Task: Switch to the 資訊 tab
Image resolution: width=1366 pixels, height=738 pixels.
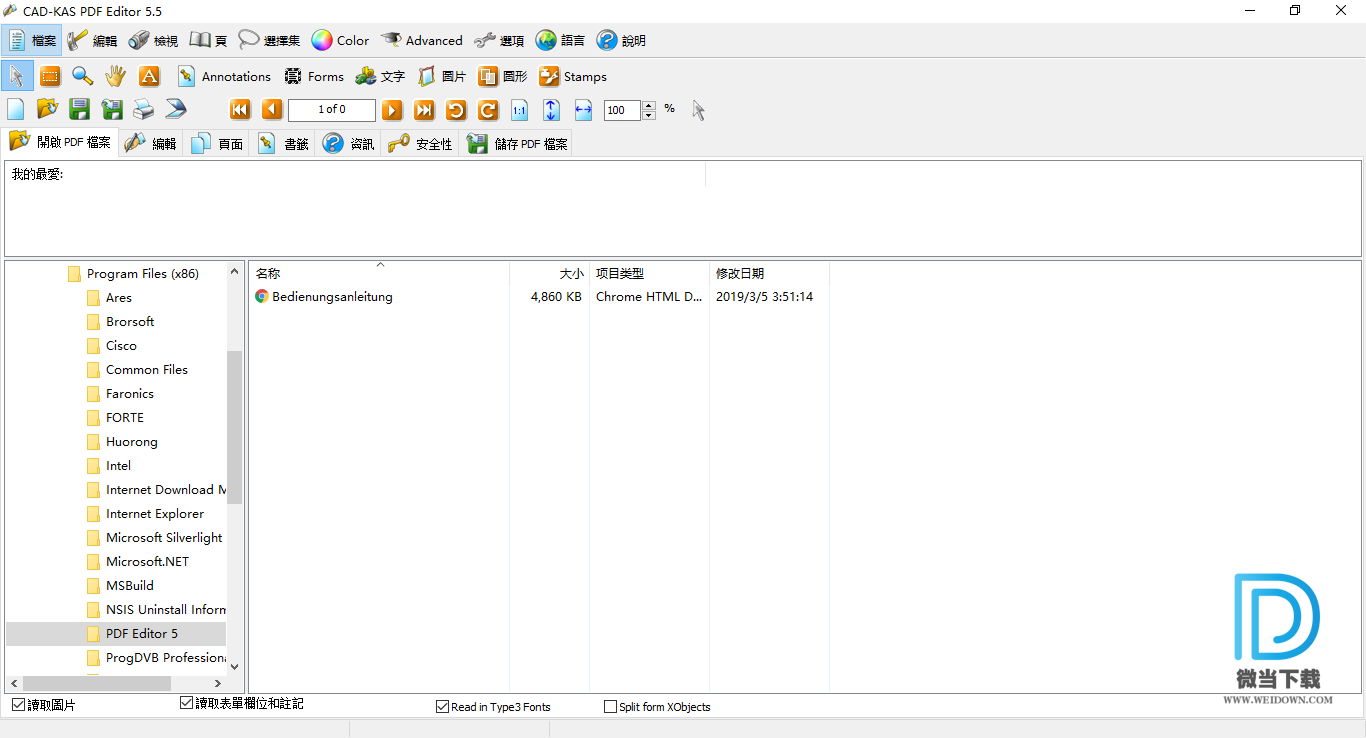Action: [x=349, y=144]
